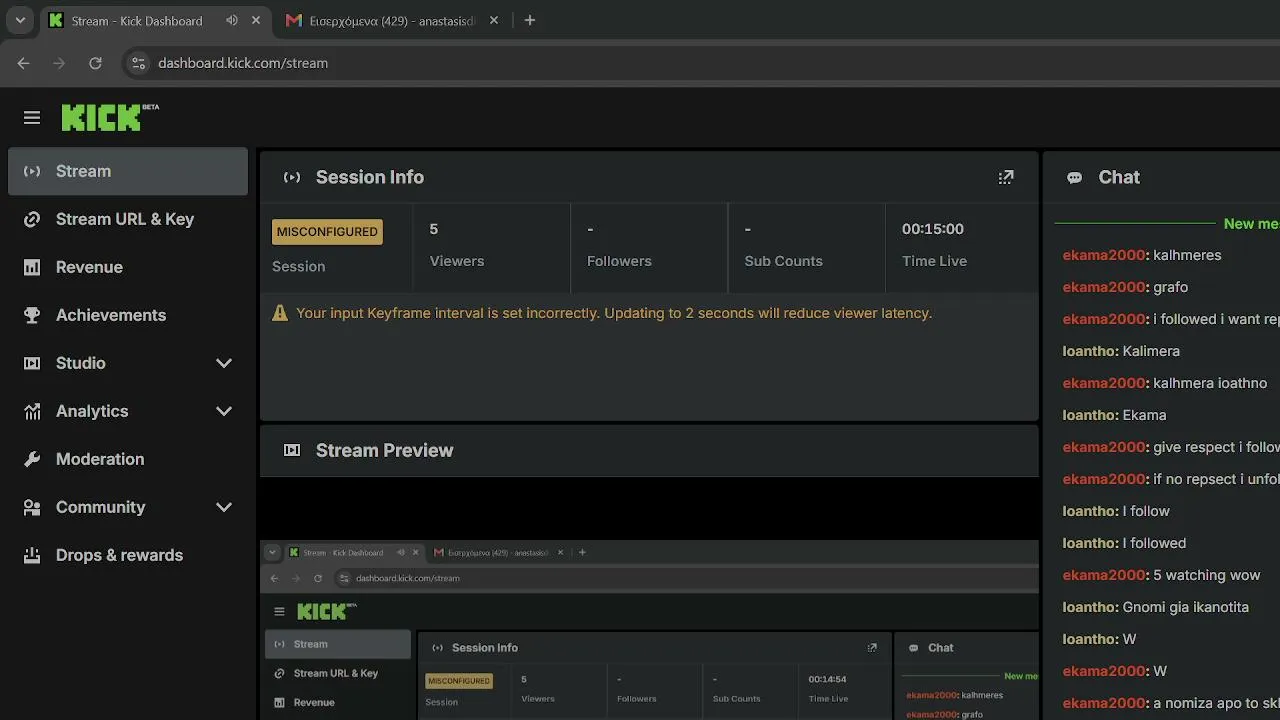This screenshot has width=1280, height=720.
Task: Click the Studio sidebar icon
Action: (x=32, y=363)
